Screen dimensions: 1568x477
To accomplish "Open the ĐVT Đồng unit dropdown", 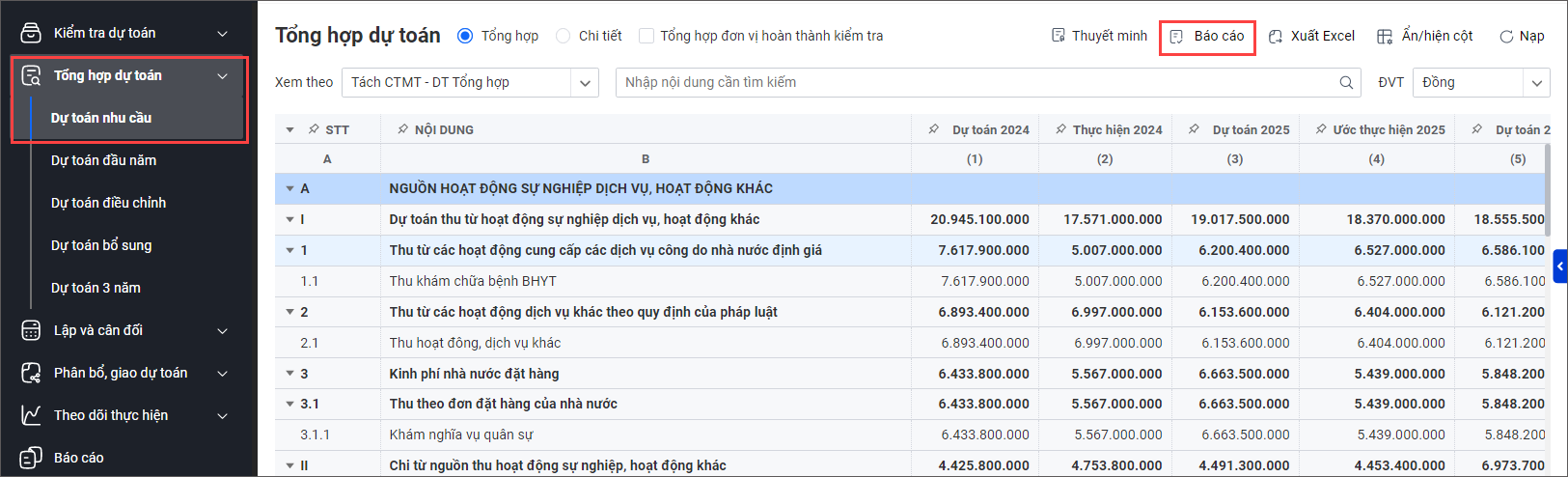I will (x=1536, y=83).
